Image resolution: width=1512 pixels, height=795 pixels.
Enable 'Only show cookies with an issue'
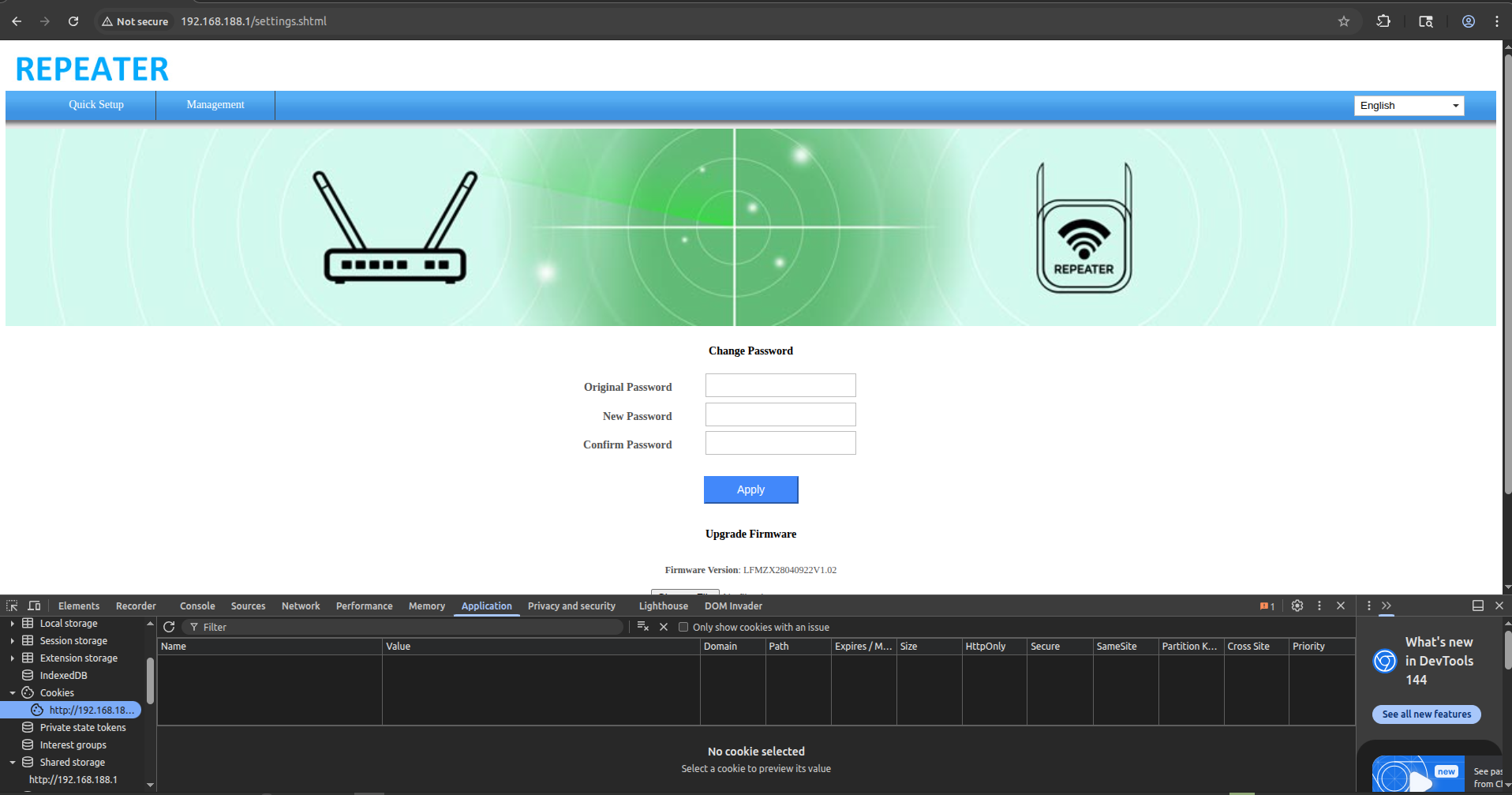point(683,627)
